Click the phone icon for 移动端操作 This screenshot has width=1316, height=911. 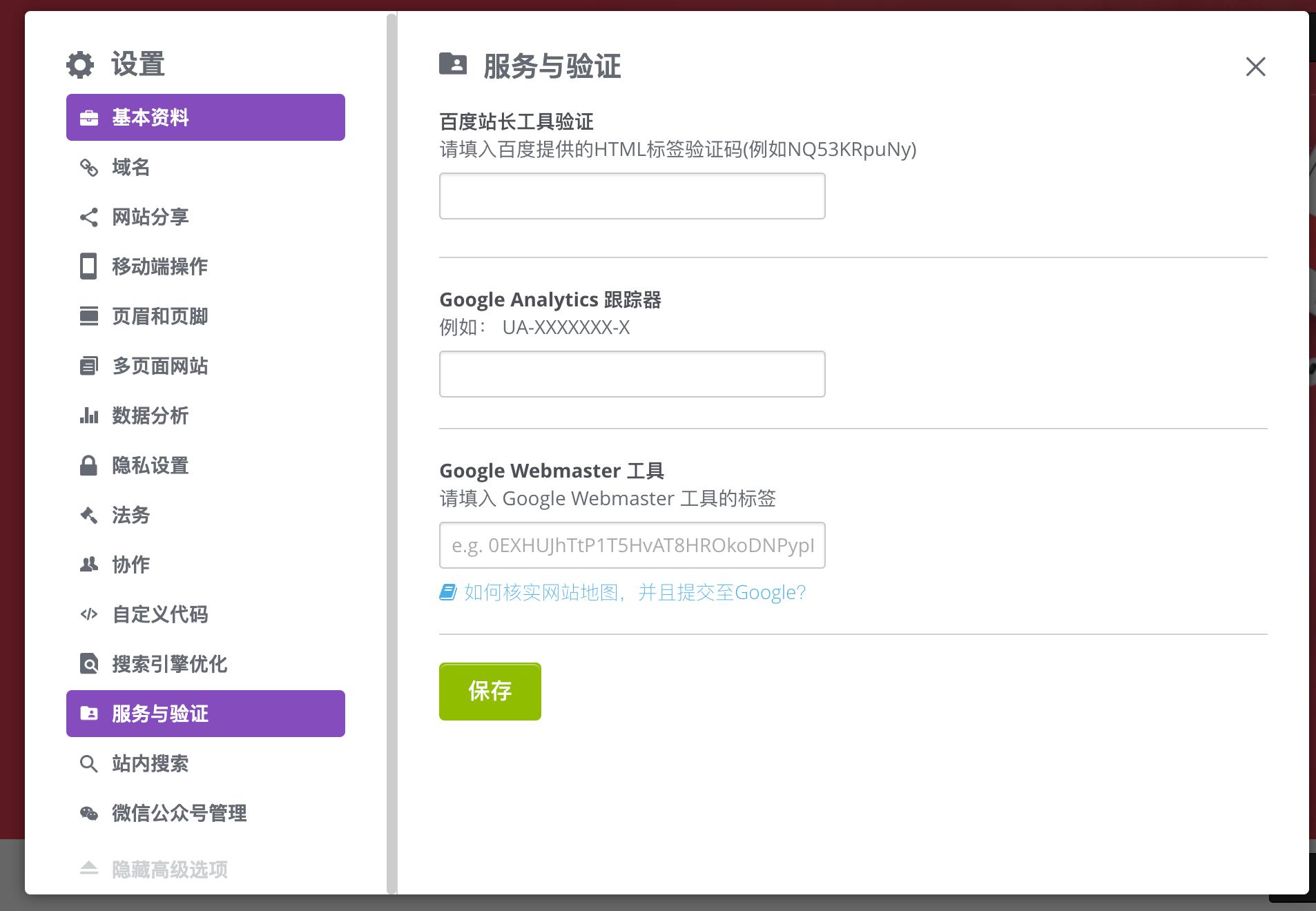[x=89, y=266]
